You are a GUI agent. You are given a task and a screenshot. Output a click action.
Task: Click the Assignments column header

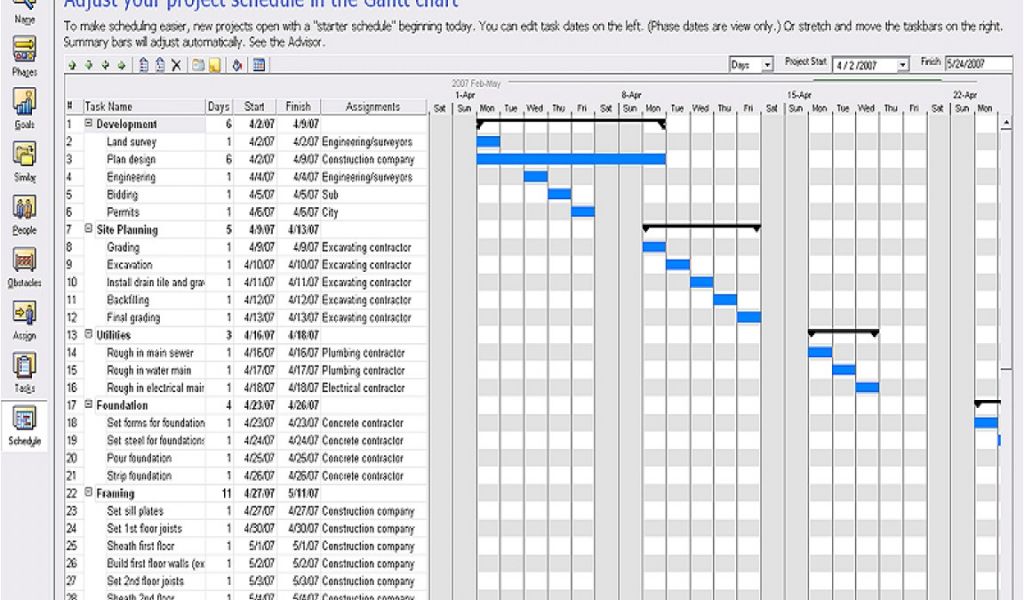coord(372,106)
